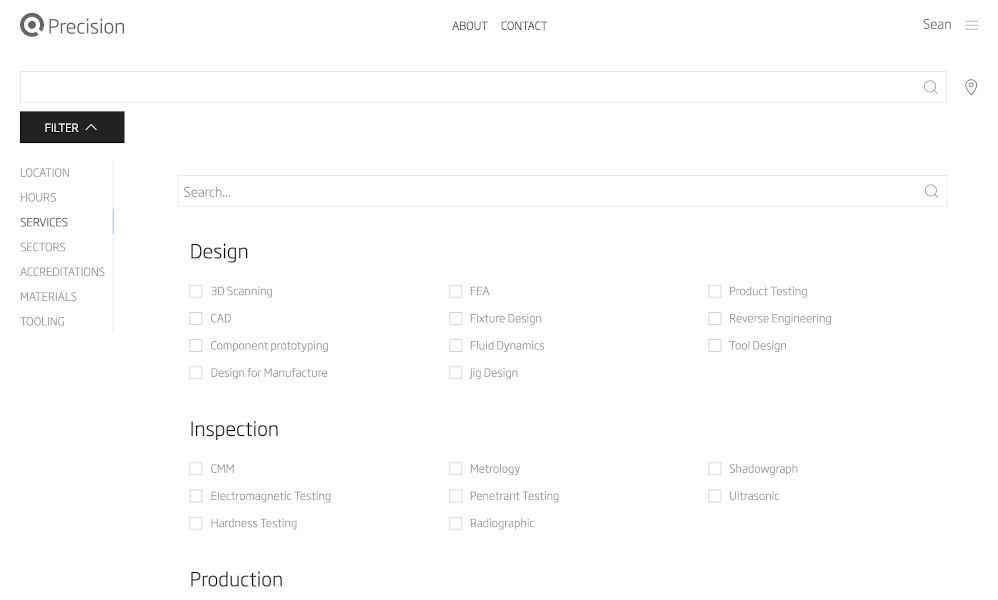Click the Sean user name

[x=936, y=25]
